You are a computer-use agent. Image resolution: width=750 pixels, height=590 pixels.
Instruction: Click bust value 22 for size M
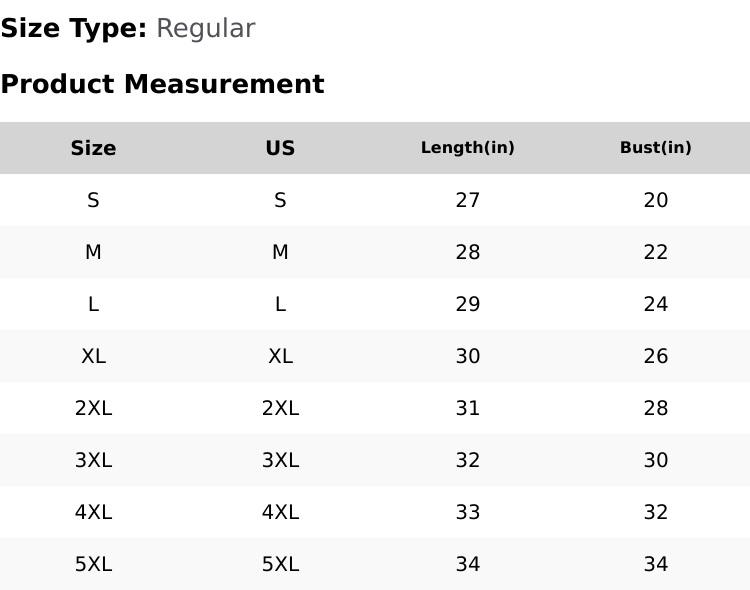point(655,252)
